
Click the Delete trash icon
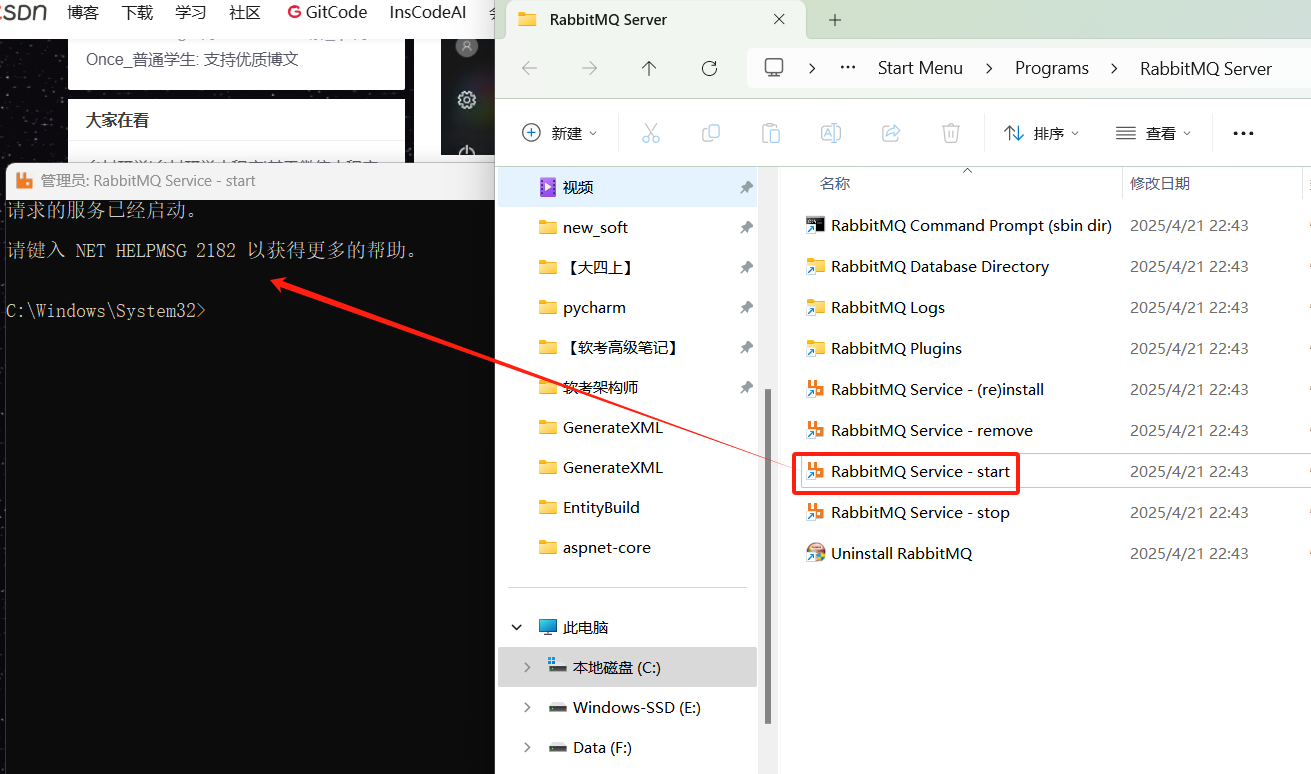click(951, 133)
